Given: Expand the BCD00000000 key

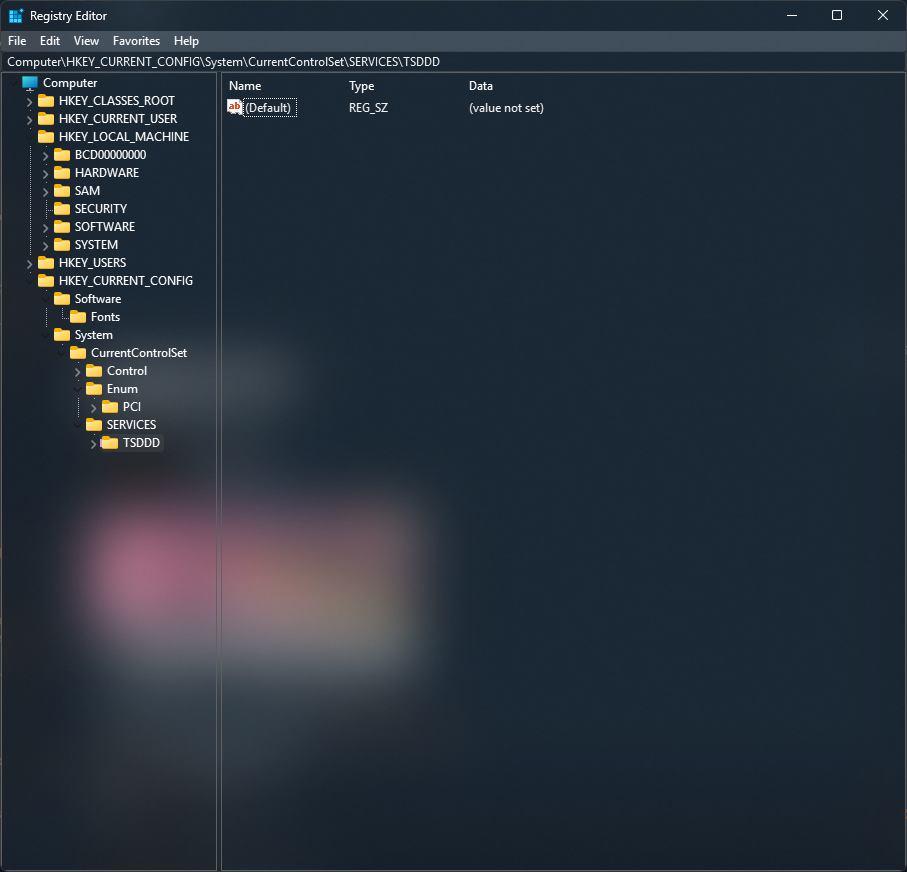Looking at the screenshot, I should (x=46, y=156).
